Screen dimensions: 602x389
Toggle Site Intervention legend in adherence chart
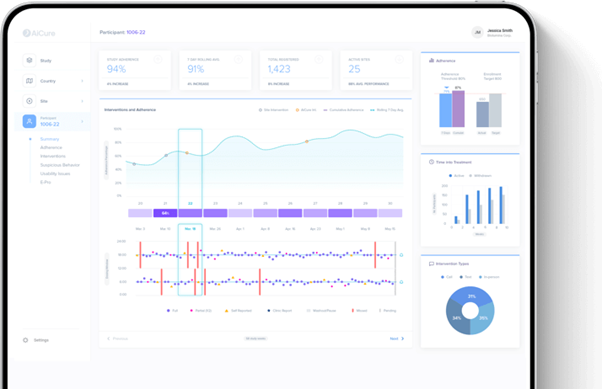coord(273,110)
